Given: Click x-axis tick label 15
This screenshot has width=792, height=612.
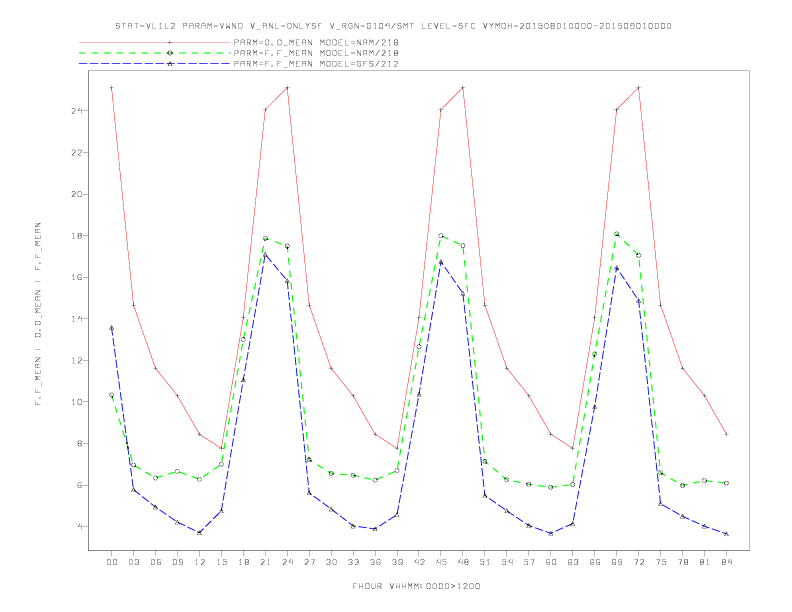Looking at the screenshot, I should (221, 562).
